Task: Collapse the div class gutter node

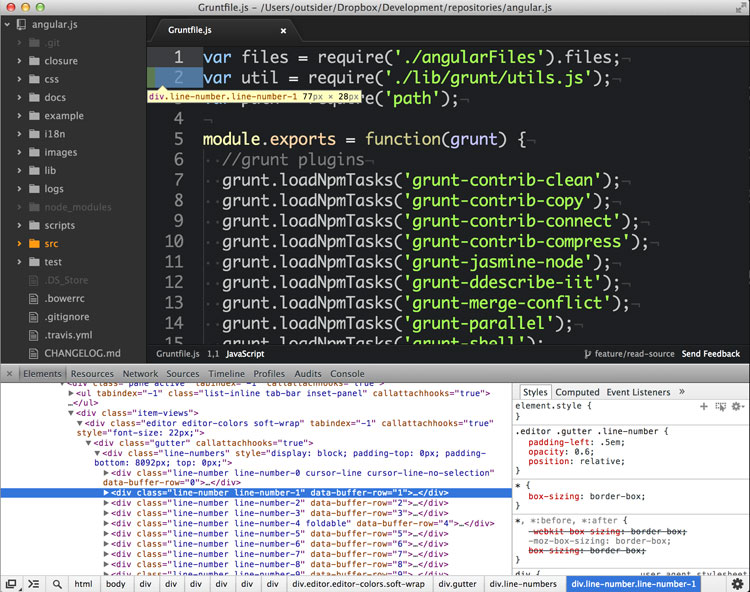Action: (x=88, y=443)
